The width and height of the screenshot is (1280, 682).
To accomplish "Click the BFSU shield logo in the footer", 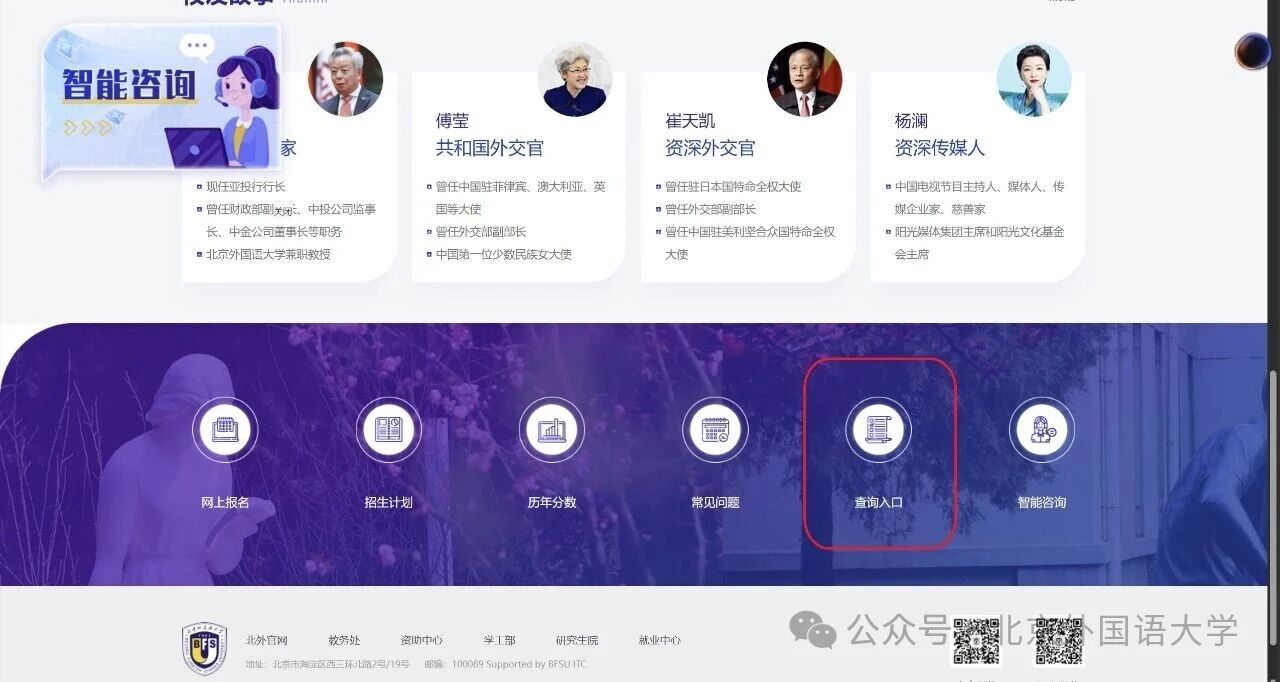I will pyautogui.click(x=204, y=649).
